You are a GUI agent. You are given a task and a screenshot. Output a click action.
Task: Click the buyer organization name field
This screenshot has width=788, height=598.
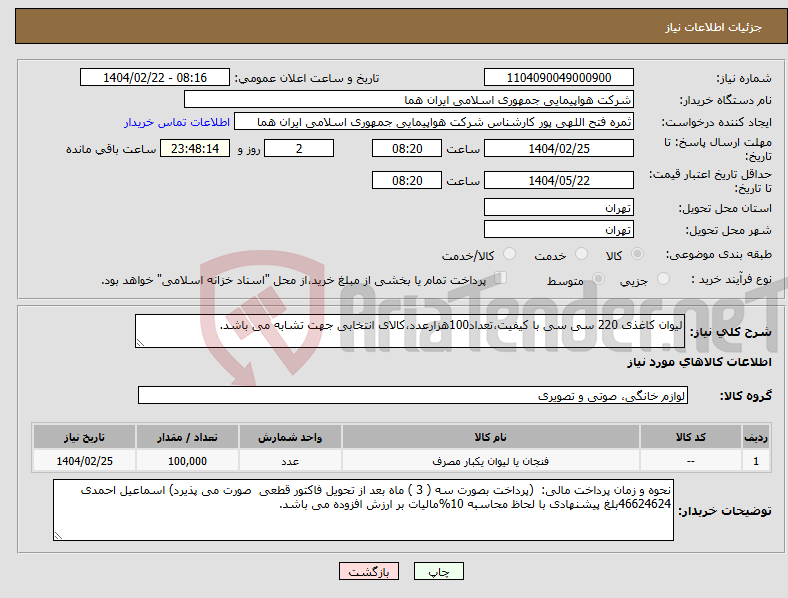tap(409, 99)
